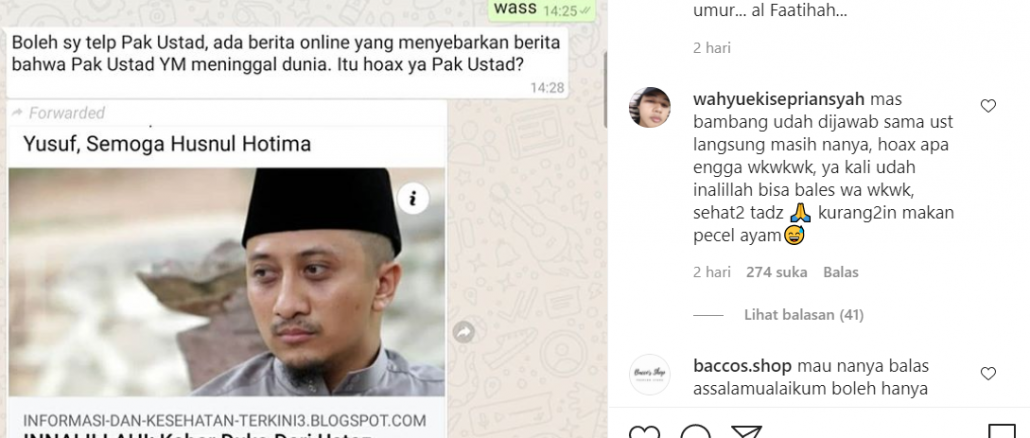This screenshot has width=1030, height=438.
Task: Reply to comment using Balas
Action: (841, 272)
